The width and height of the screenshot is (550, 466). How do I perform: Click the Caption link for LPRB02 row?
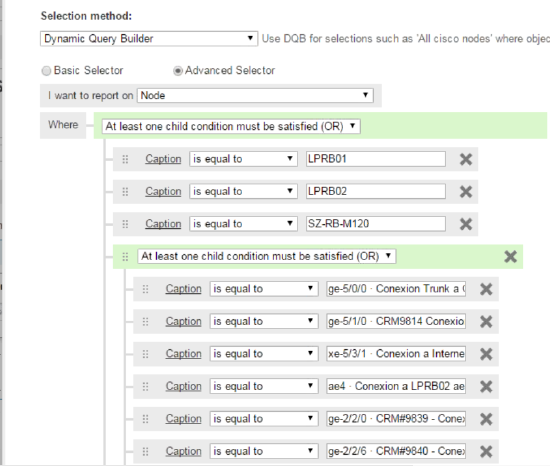[x=163, y=191]
